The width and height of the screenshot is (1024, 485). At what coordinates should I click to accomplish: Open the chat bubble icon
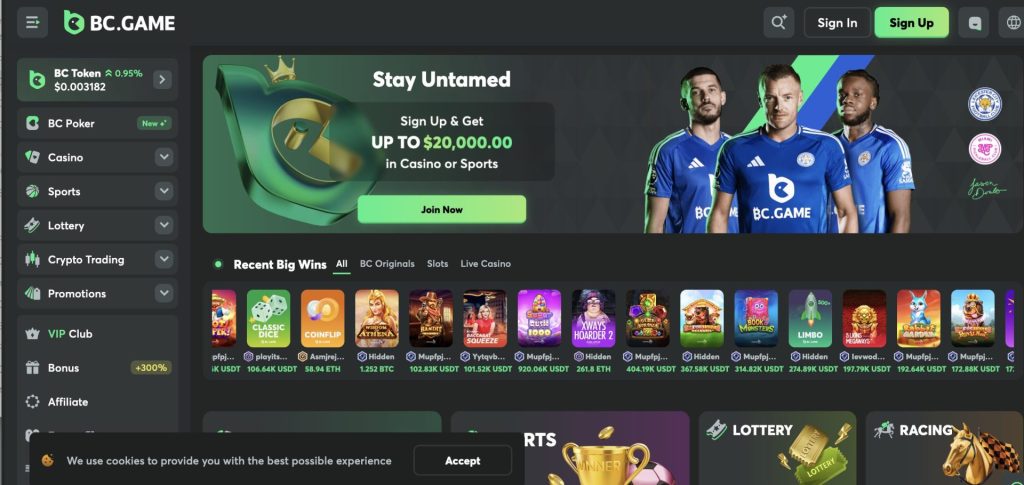tap(974, 23)
